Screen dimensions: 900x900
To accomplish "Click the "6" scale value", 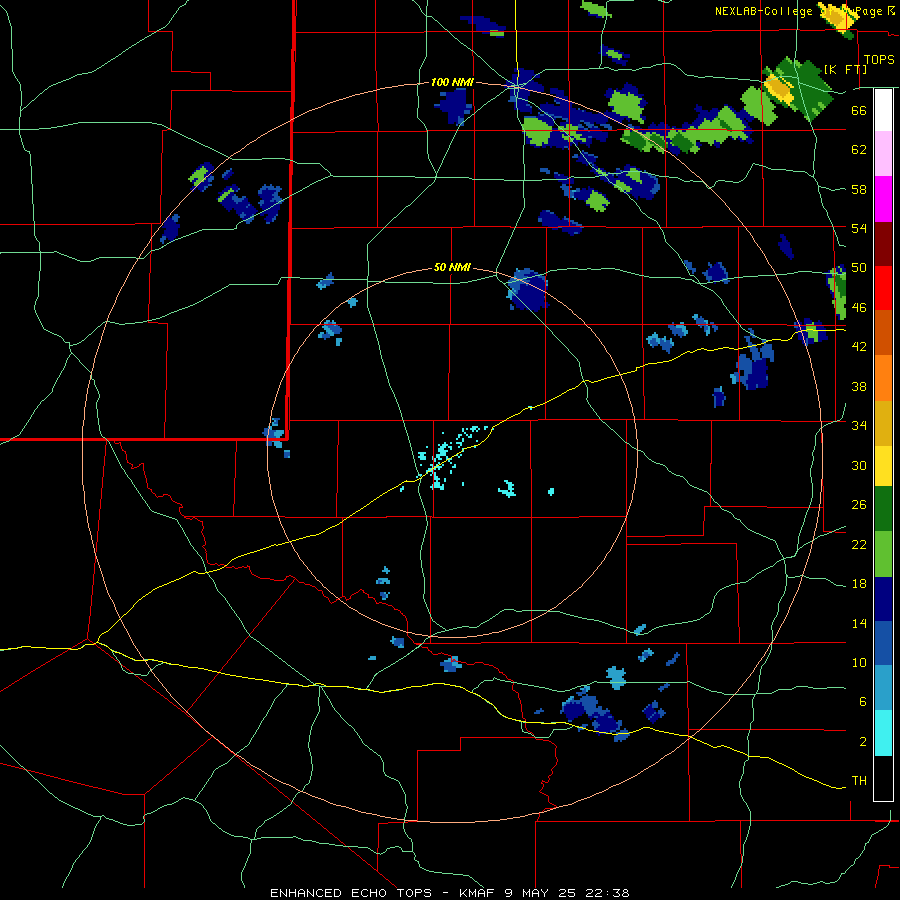I will click(x=863, y=702).
